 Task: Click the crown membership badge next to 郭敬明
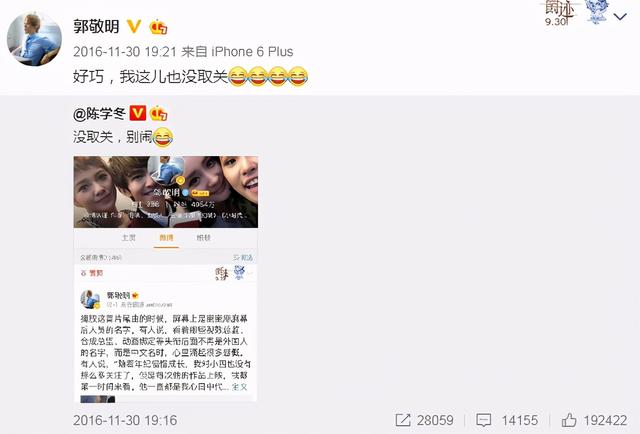(x=158, y=27)
